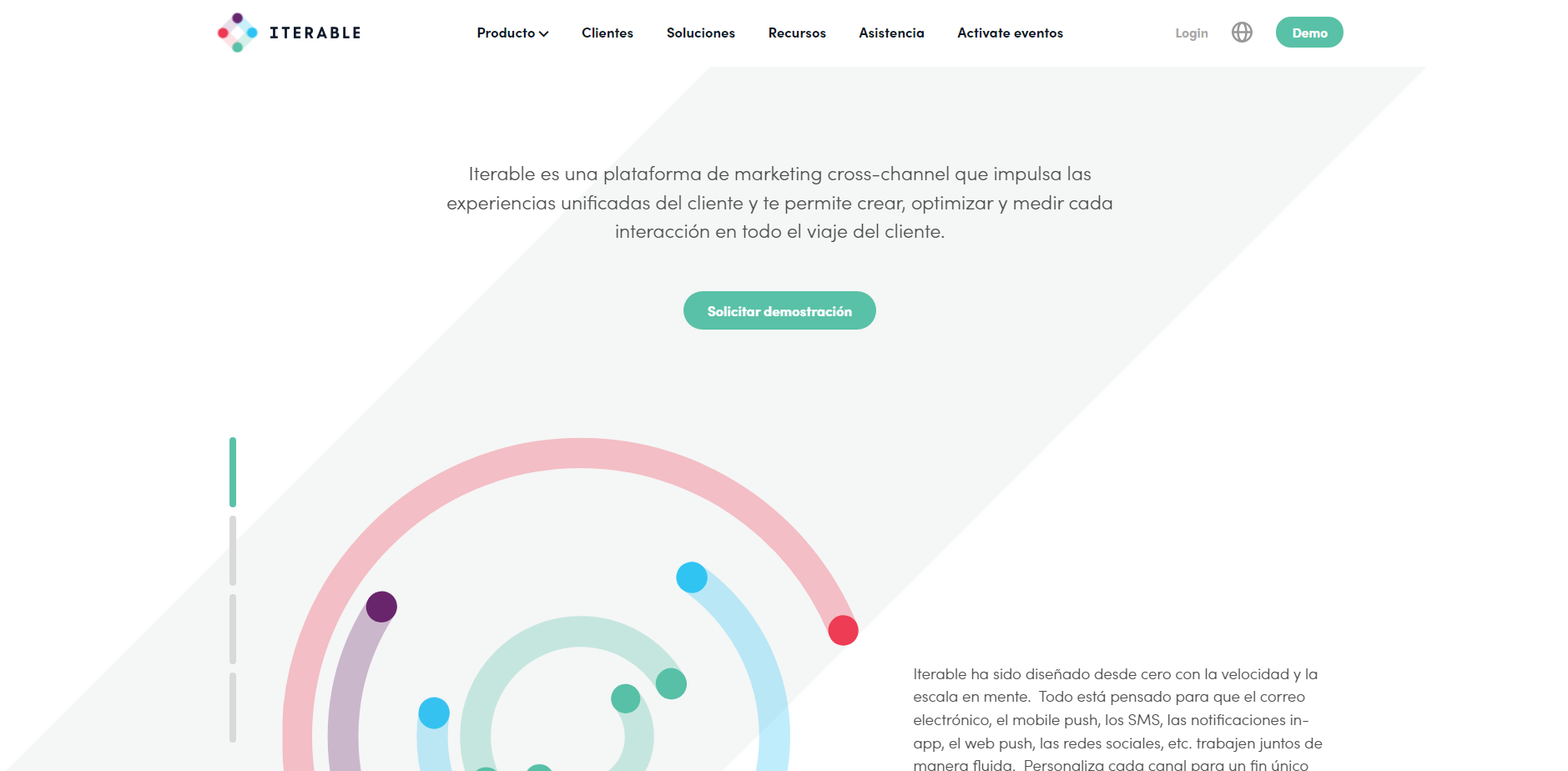Expand the Producto dropdown chevron
Viewport: 1568px width, 771px height.
click(x=544, y=33)
